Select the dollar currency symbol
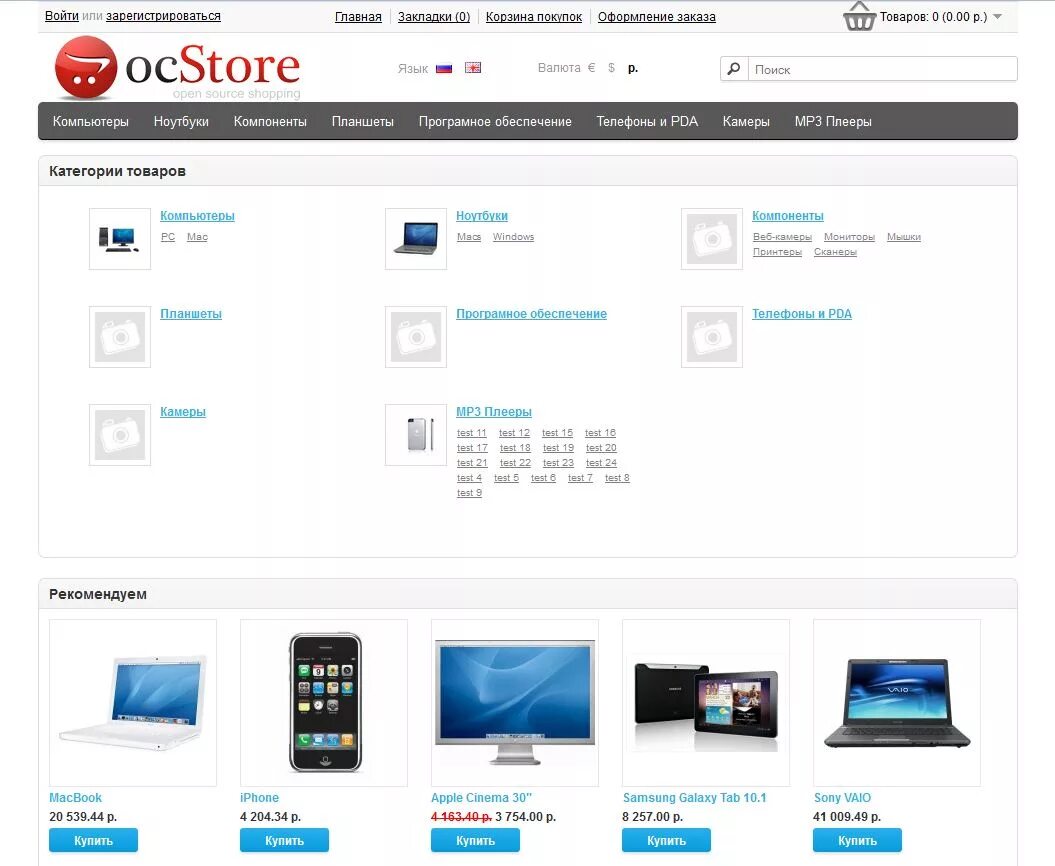The width and height of the screenshot is (1055, 866). tap(611, 67)
